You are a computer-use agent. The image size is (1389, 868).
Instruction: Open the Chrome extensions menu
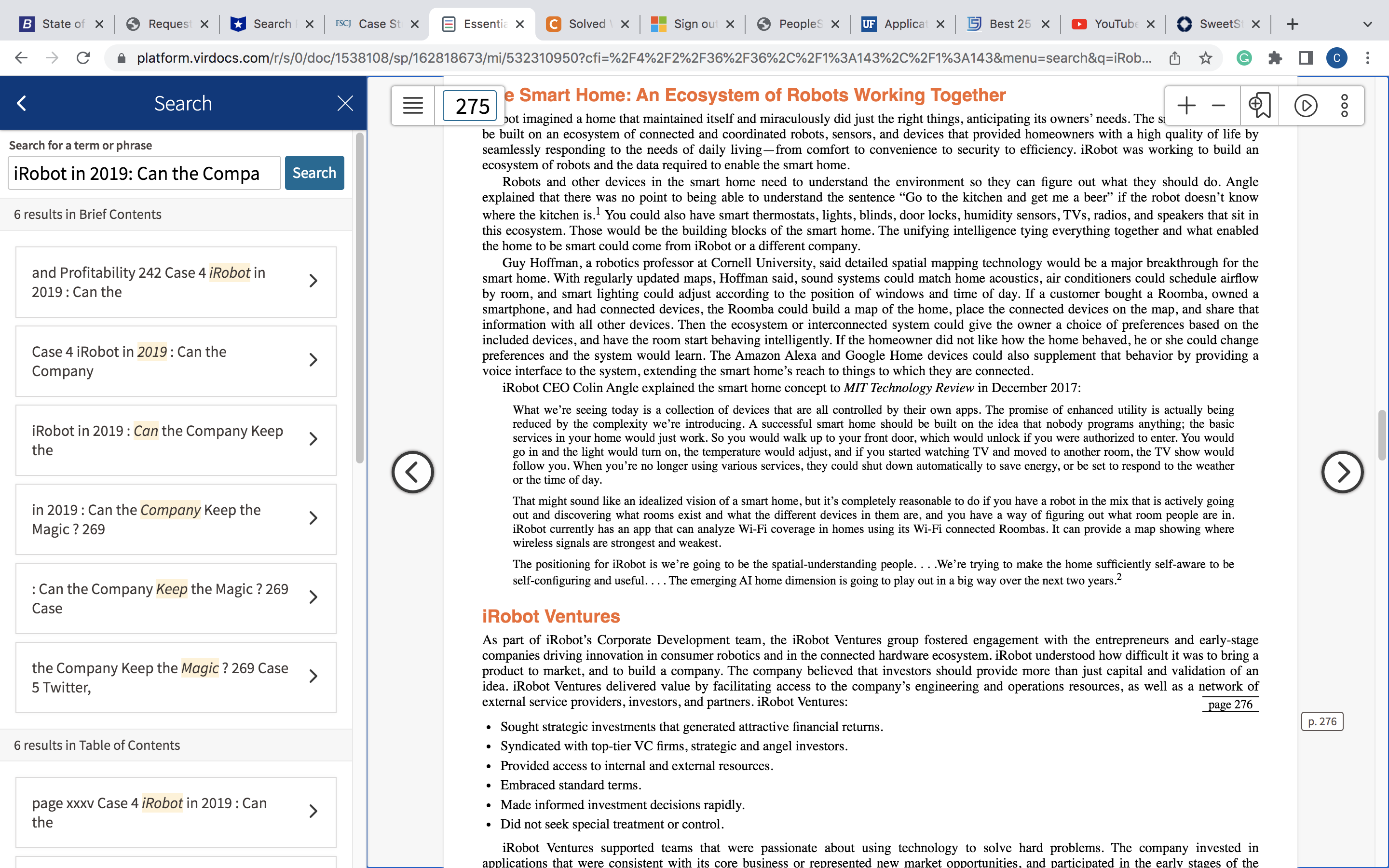click(1275, 58)
